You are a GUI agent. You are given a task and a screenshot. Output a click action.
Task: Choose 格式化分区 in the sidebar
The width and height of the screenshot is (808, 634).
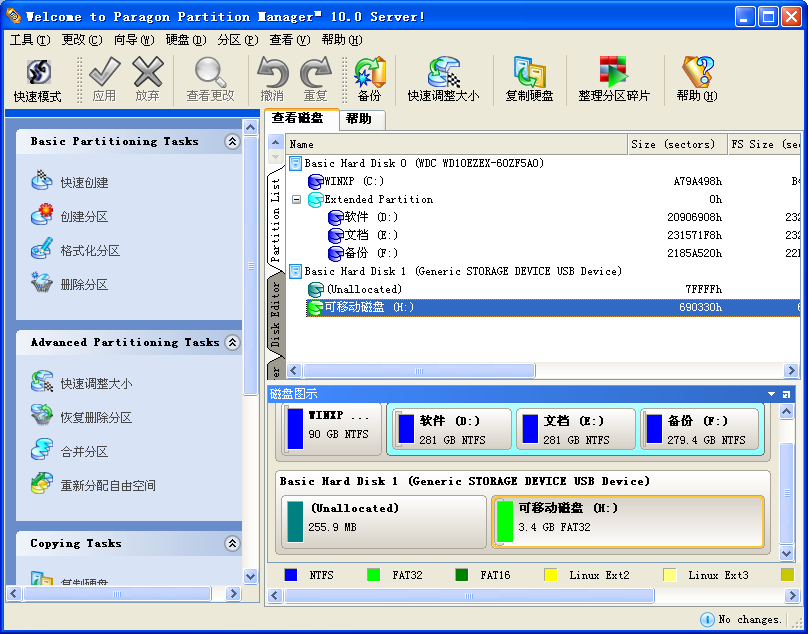point(89,251)
